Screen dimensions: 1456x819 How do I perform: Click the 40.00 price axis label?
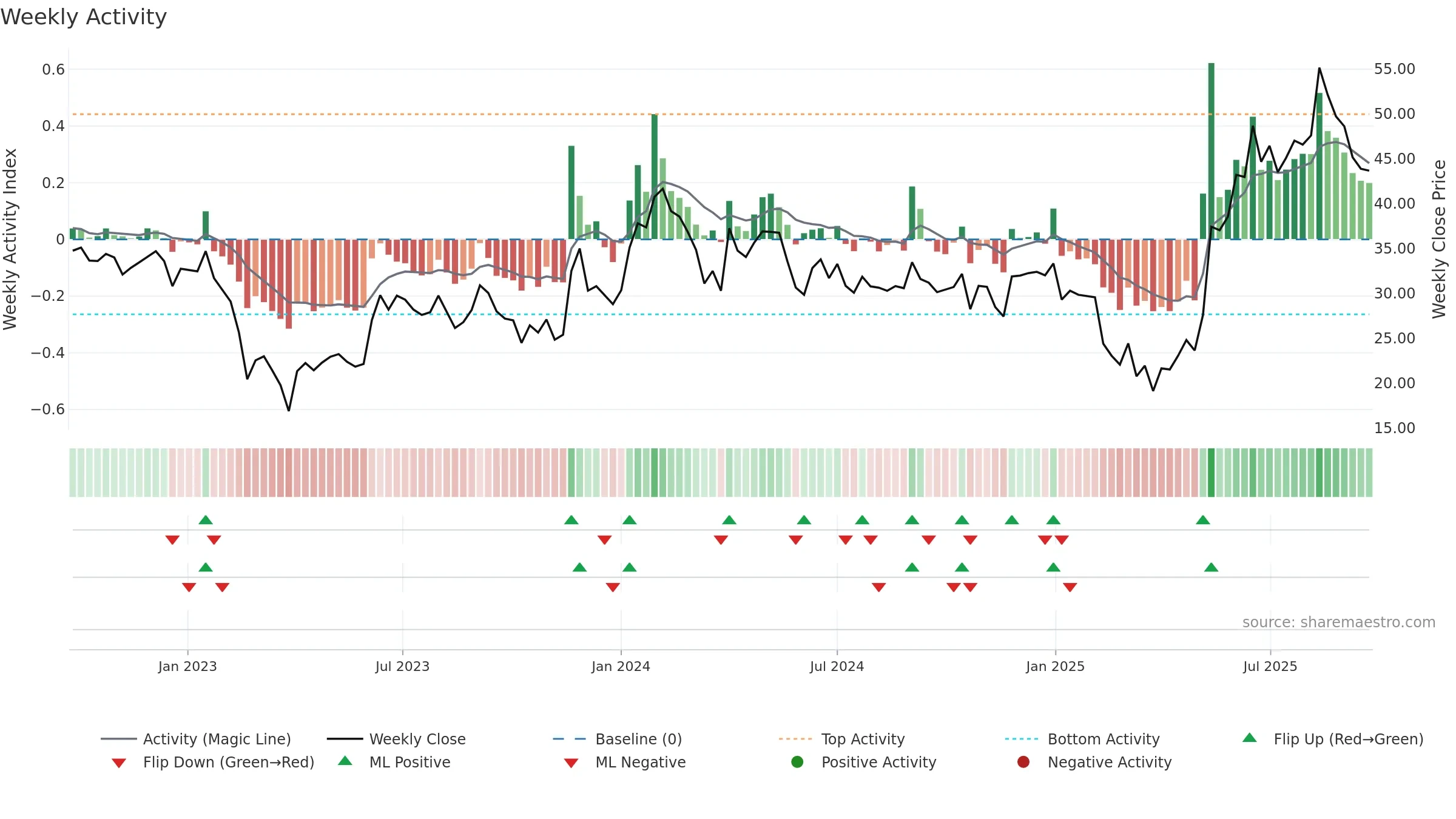1395,203
